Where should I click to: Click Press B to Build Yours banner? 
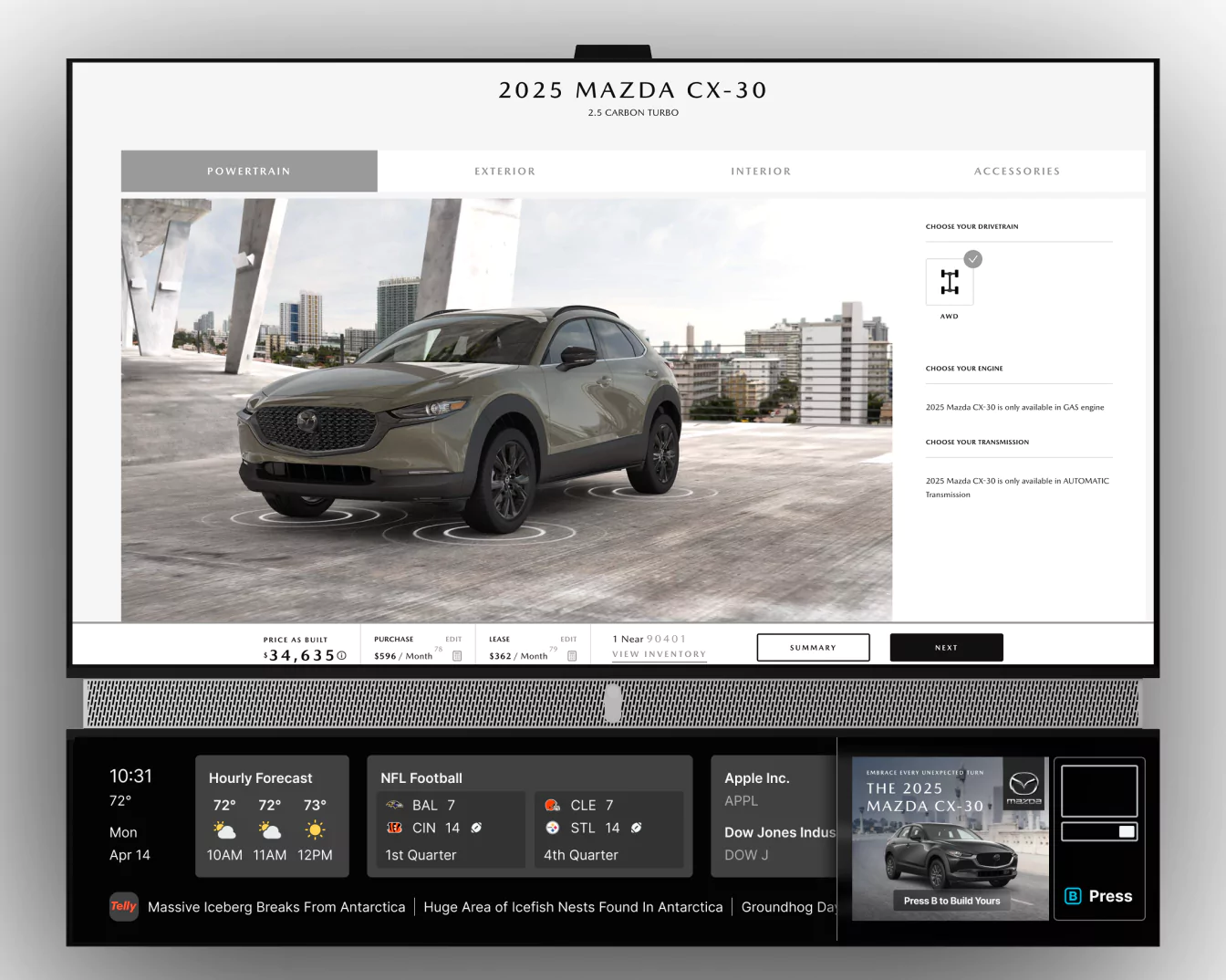951,901
